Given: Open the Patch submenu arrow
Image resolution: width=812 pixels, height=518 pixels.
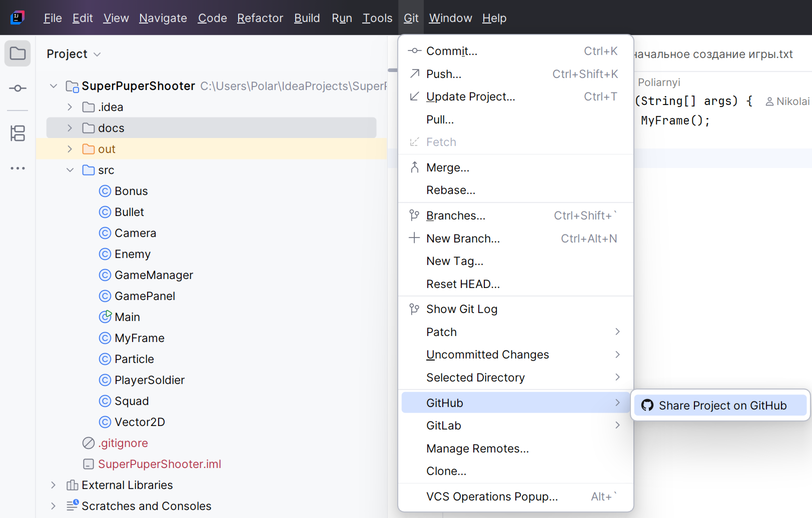Looking at the screenshot, I should click(617, 332).
